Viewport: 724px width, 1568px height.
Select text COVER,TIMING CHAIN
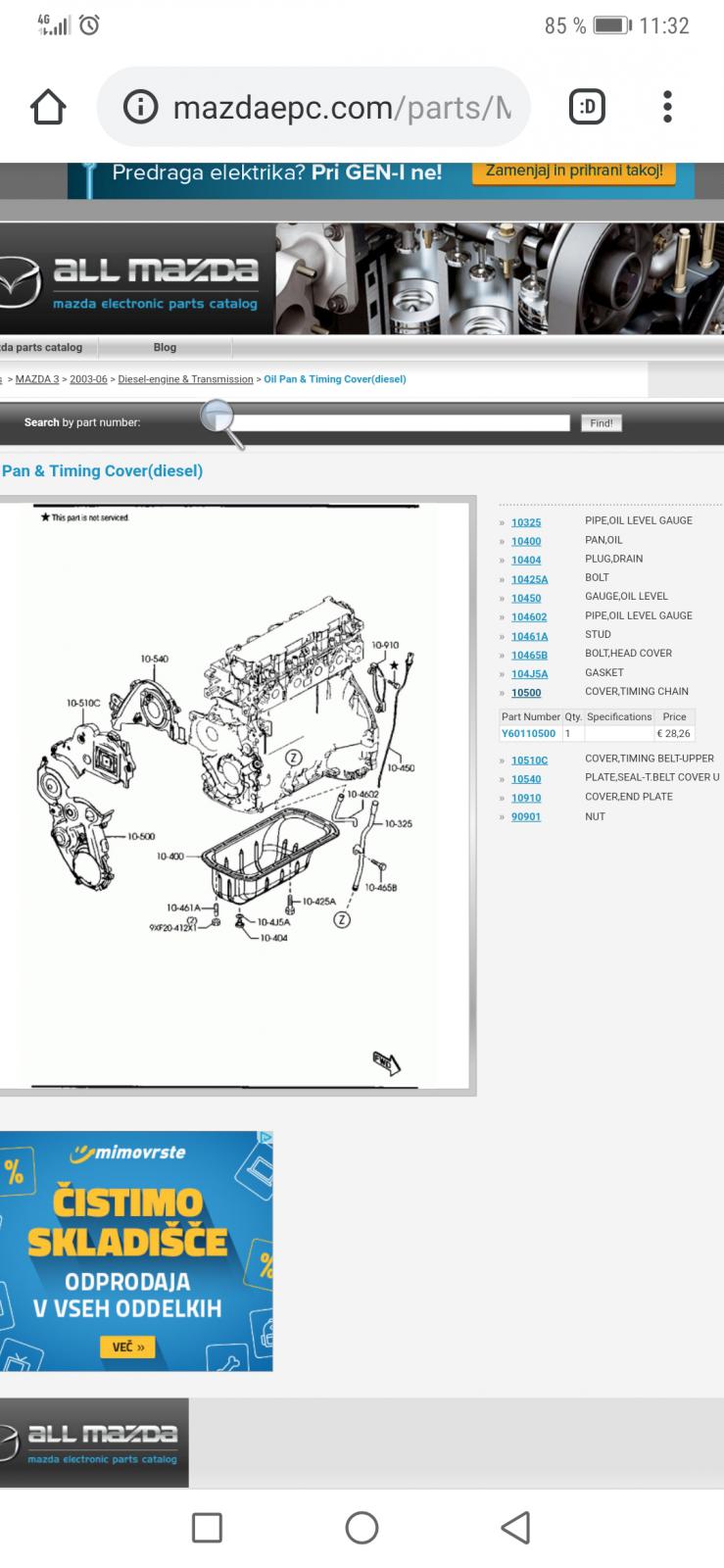coord(637,691)
